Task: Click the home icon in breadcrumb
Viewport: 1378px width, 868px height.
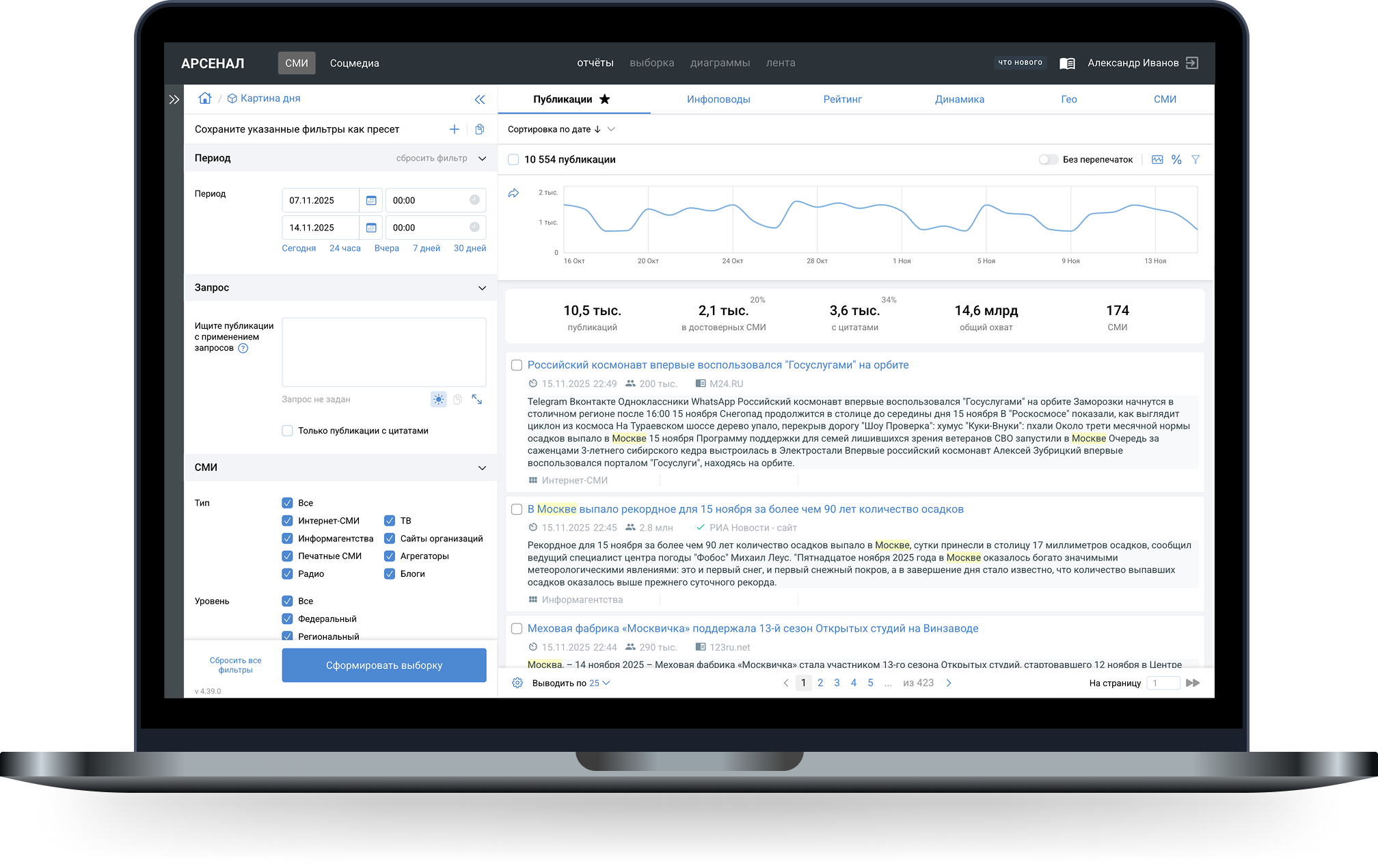Action: [204, 98]
